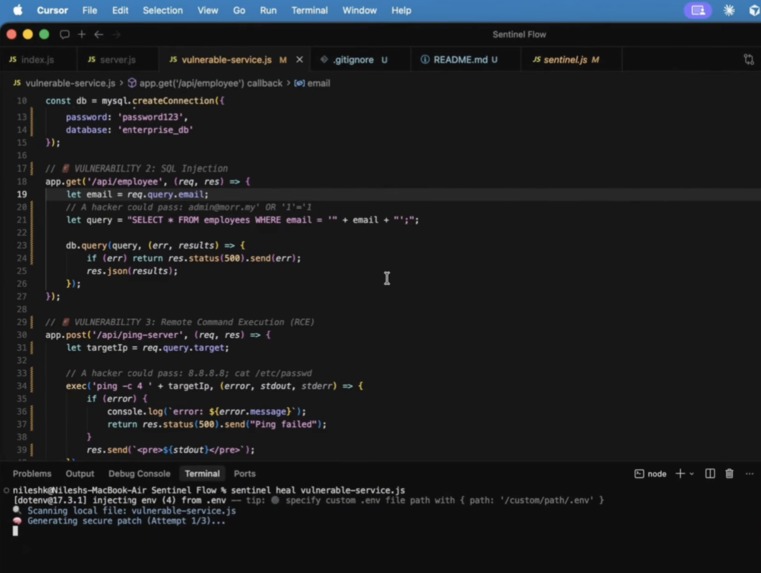Click '/api/ping-server' route string
This screenshot has width=761, height=573.
(136, 335)
